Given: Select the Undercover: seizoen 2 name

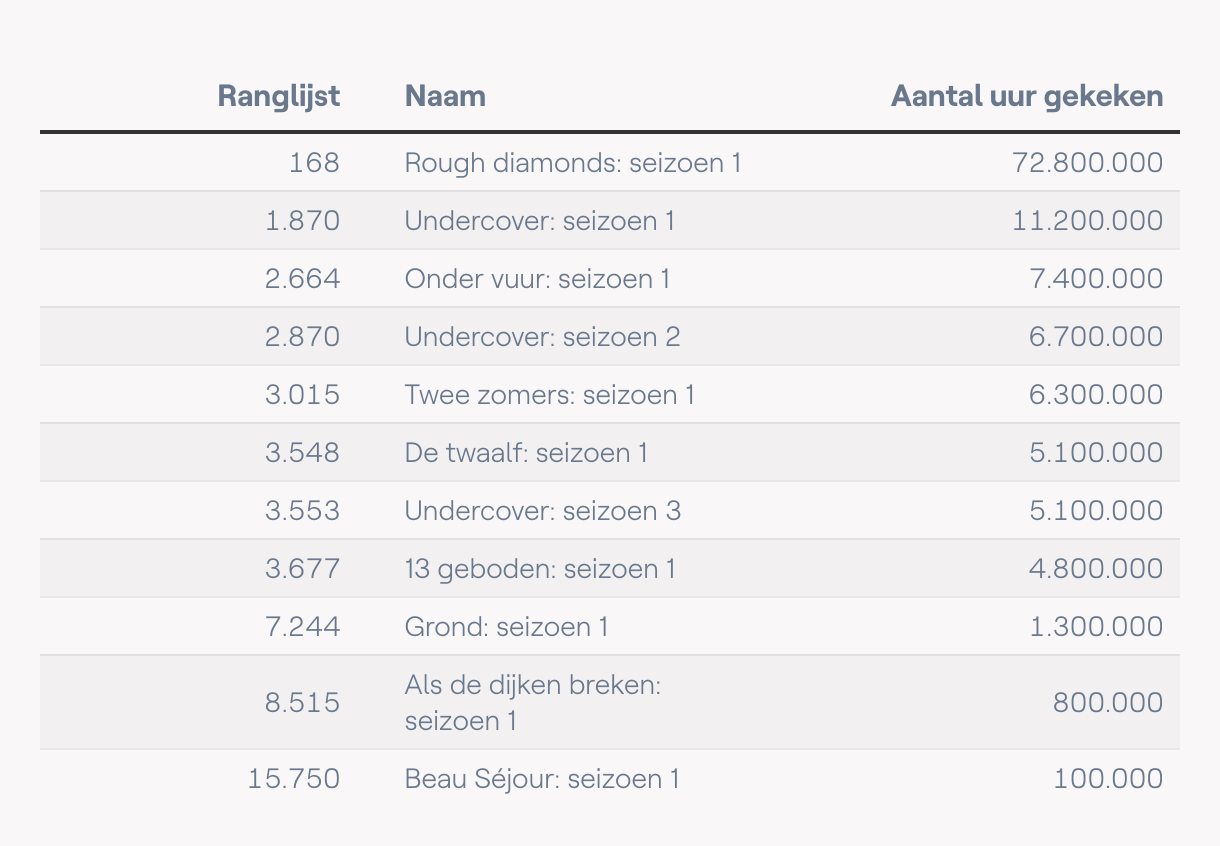Looking at the screenshot, I should click(x=542, y=336).
